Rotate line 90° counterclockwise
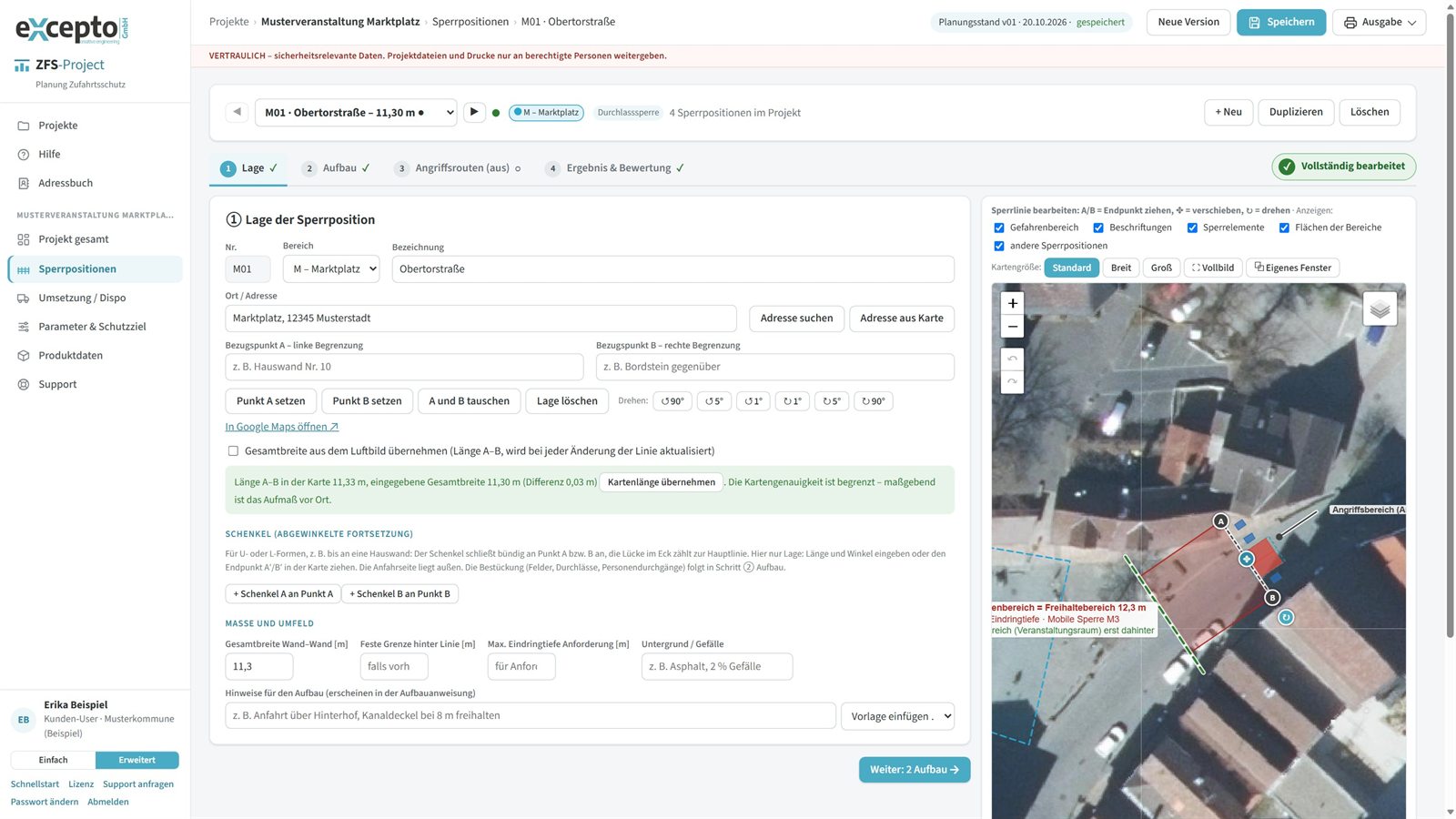The height and width of the screenshot is (819, 1456). pos(672,401)
